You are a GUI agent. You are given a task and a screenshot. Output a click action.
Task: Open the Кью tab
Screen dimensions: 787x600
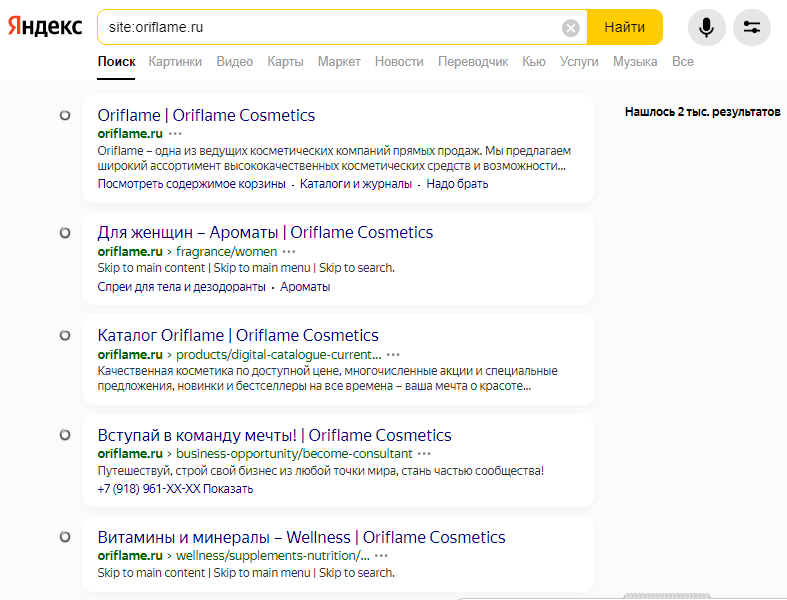pos(534,62)
